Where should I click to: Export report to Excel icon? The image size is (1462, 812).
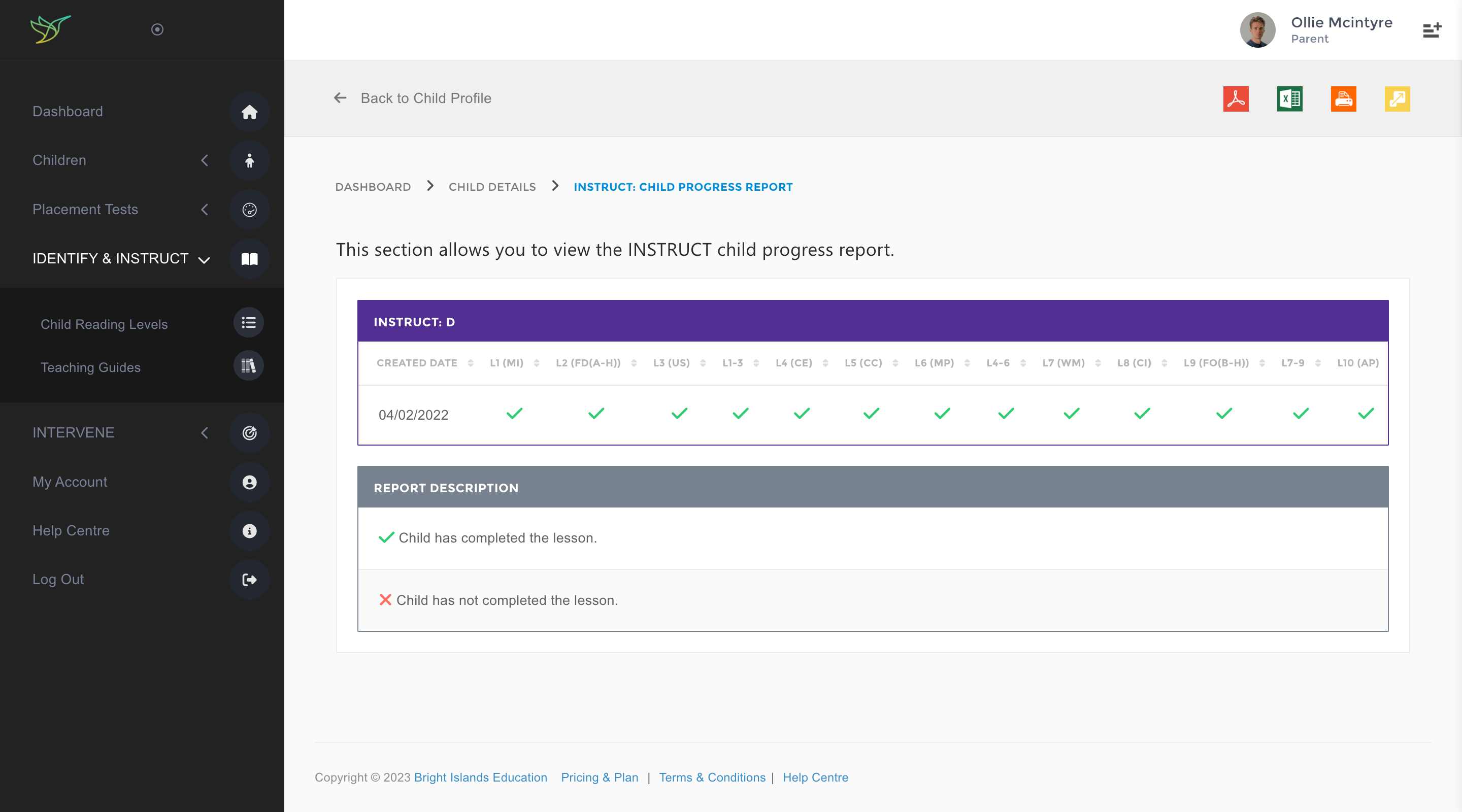(x=1289, y=99)
